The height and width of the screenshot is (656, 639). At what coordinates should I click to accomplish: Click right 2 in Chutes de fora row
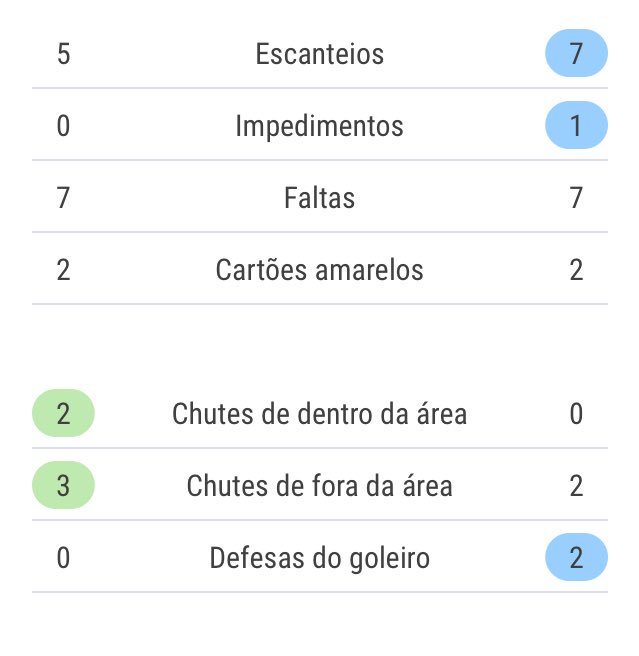[576, 486]
